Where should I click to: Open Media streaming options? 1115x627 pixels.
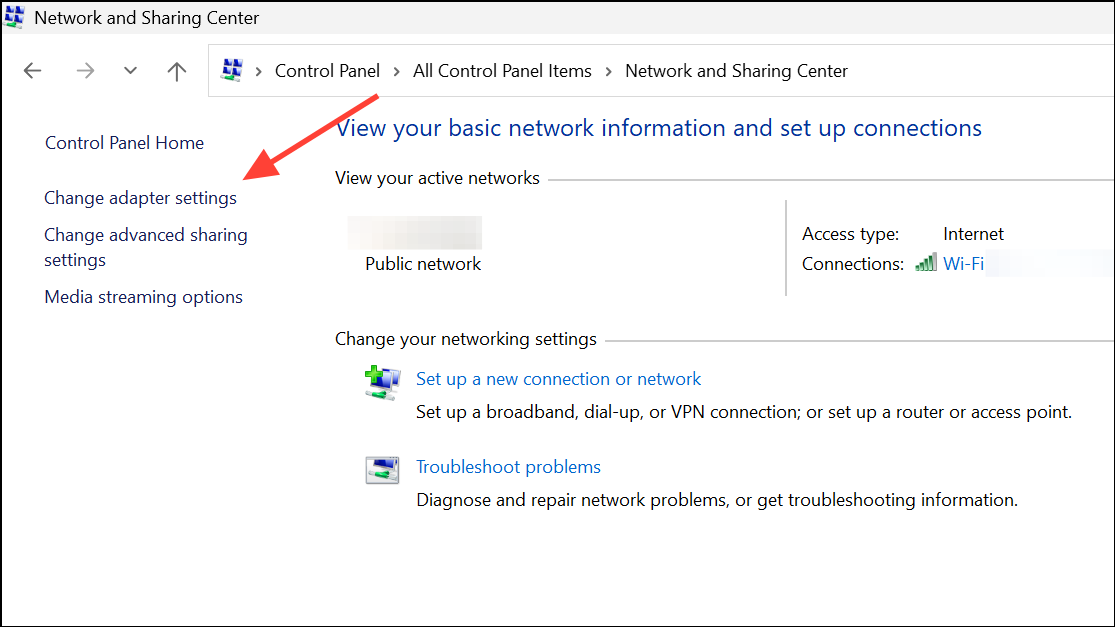143,297
